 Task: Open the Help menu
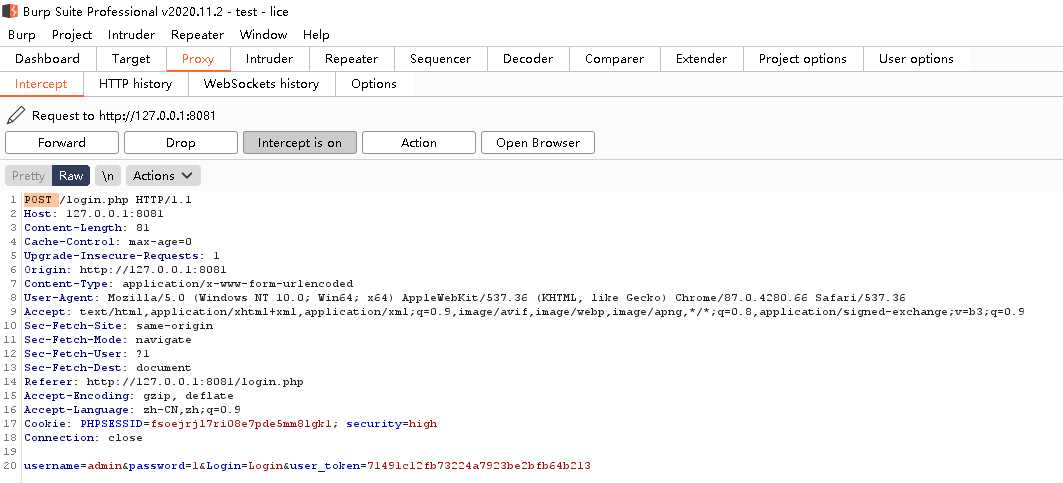[x=316, y=35]
